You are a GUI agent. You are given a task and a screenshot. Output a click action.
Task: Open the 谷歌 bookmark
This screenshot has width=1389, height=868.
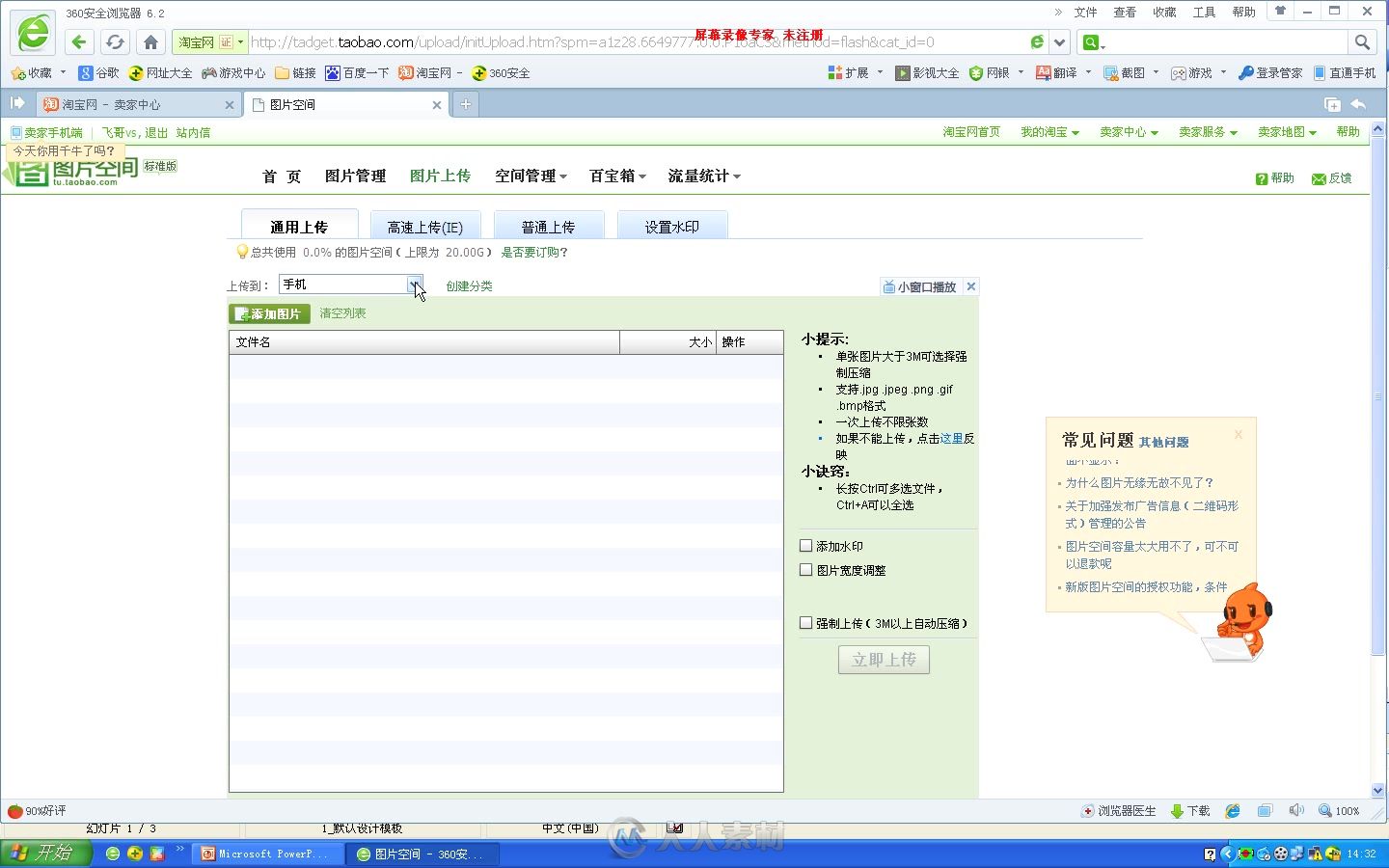(x=99, y=73)
